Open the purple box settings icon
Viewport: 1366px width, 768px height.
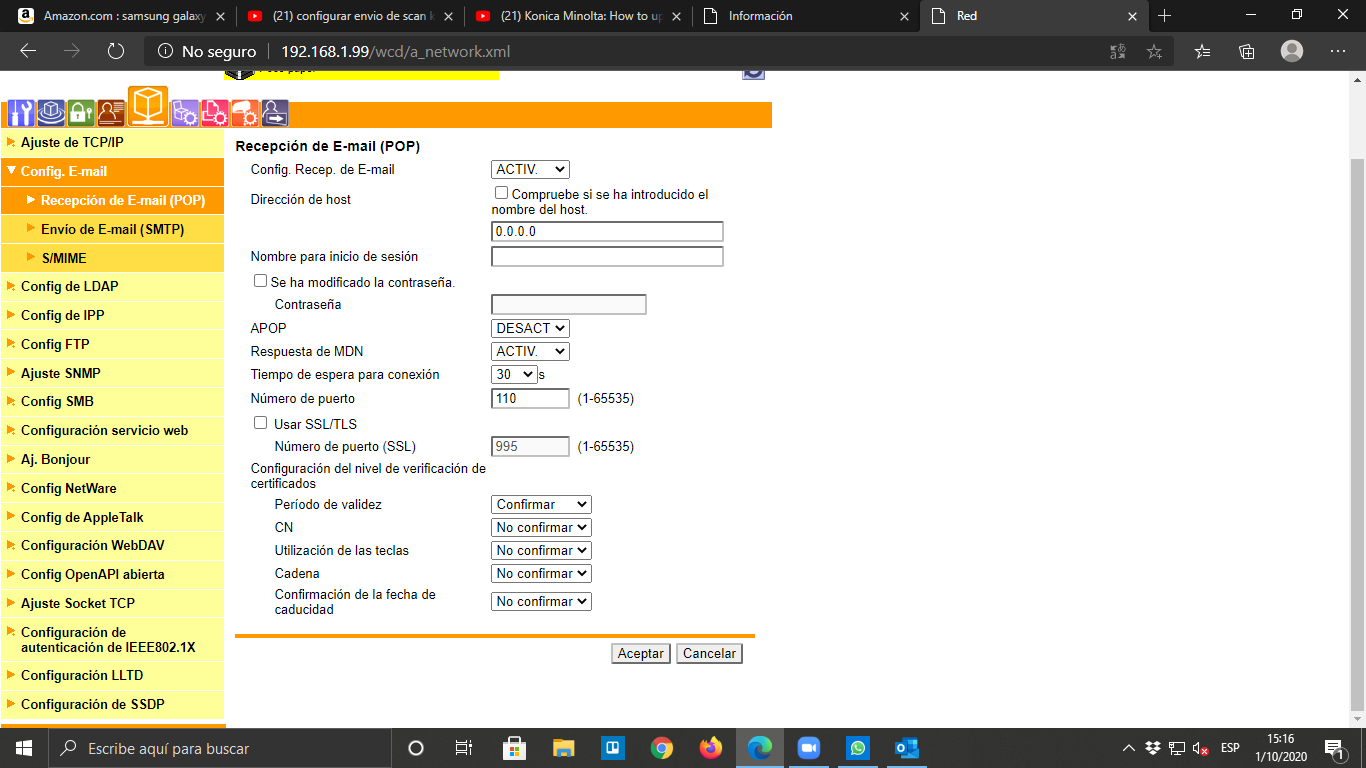(185, 112)
